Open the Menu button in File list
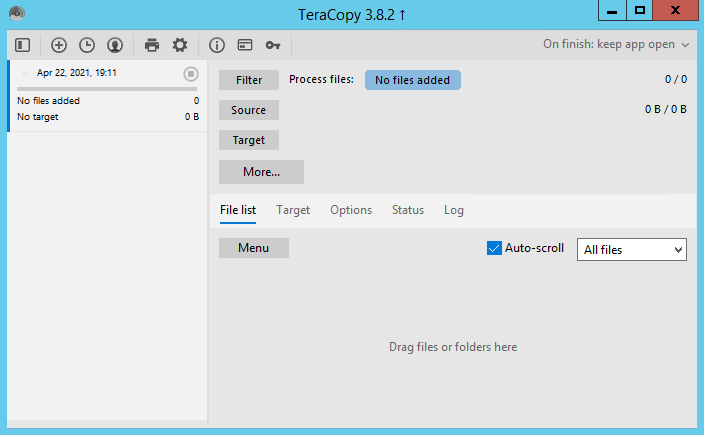Viewport: 704px width, 435px height. [x=254, y=248]
